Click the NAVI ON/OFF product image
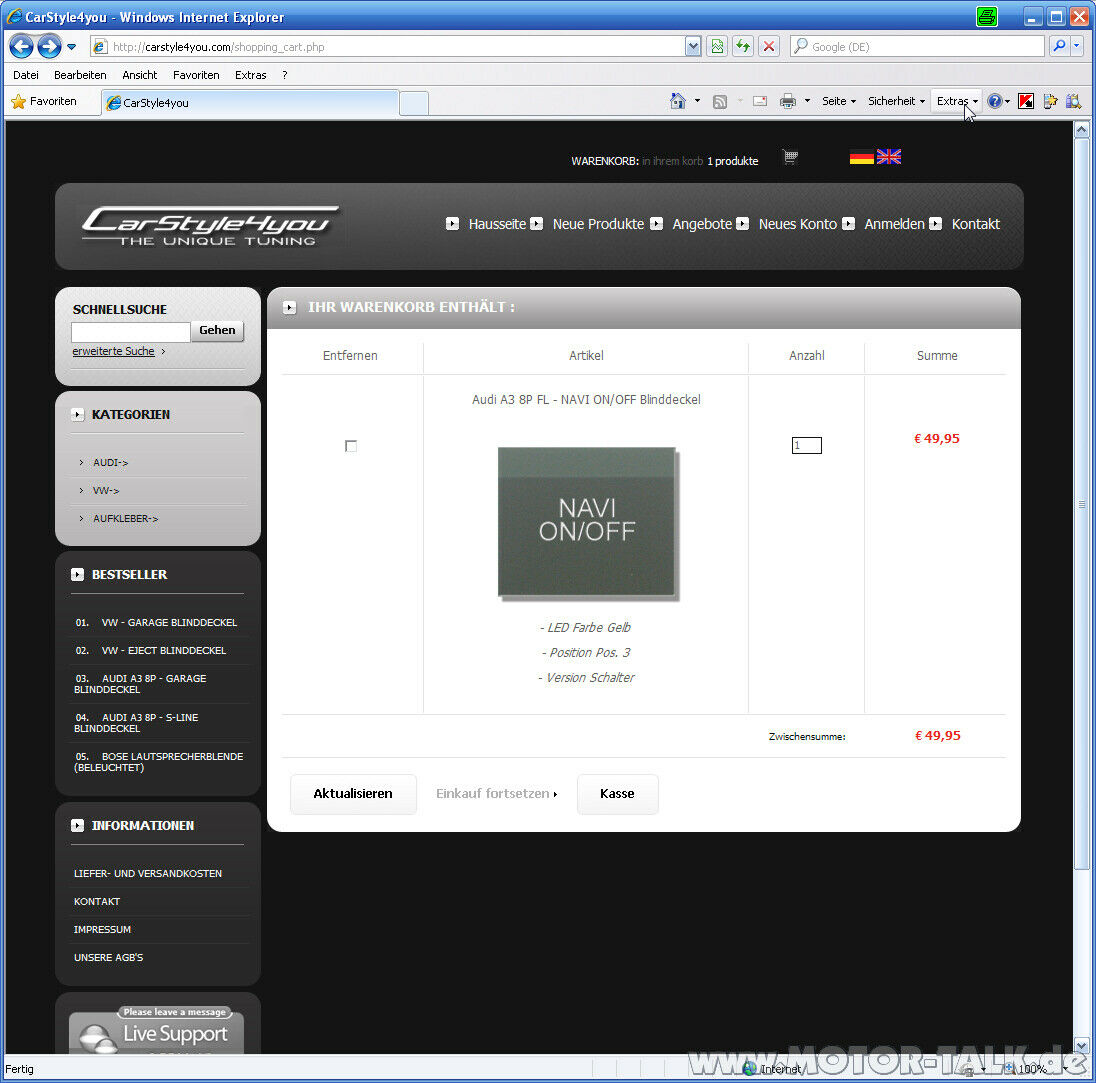Image resolution: width=1096 pixels, height=1083 pixels. click(587, 522)
